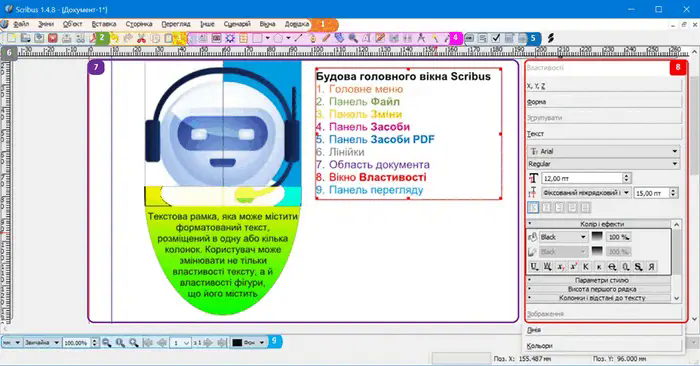Open the Текст properties tab
700x366 pixels.
pos(604,133)
